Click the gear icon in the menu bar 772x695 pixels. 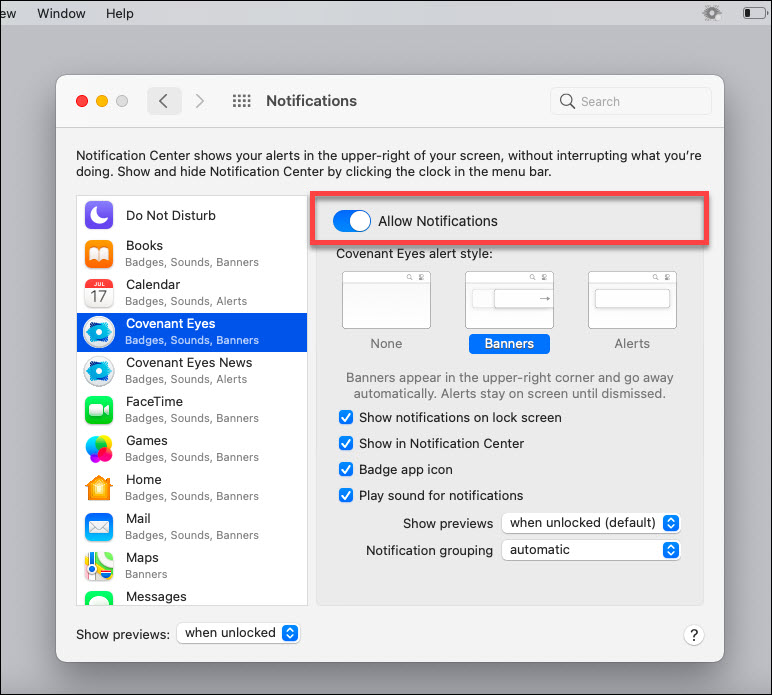(x=711, y=13)
